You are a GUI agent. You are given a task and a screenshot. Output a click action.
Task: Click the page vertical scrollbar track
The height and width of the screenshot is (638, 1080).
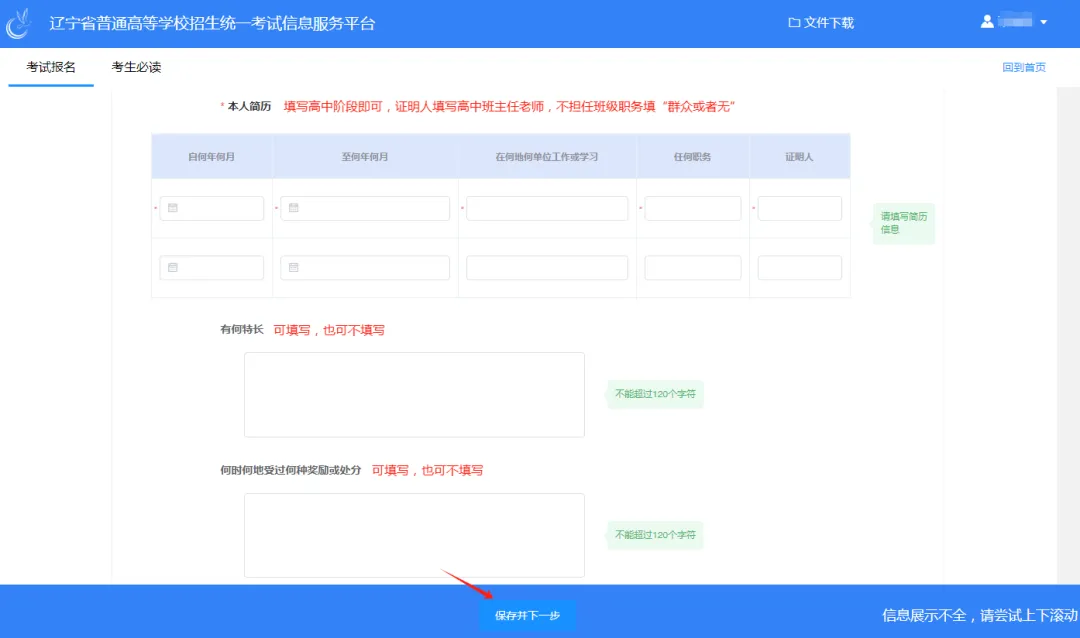[1068, 336]
